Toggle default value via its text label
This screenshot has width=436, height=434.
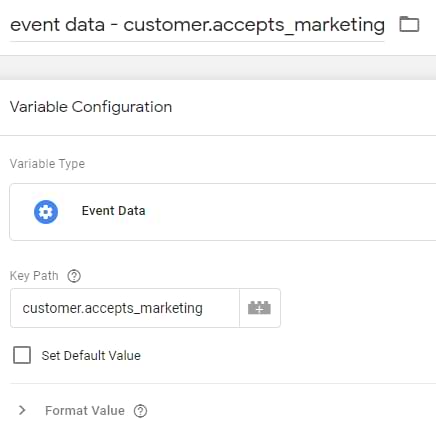coord(91,355)
